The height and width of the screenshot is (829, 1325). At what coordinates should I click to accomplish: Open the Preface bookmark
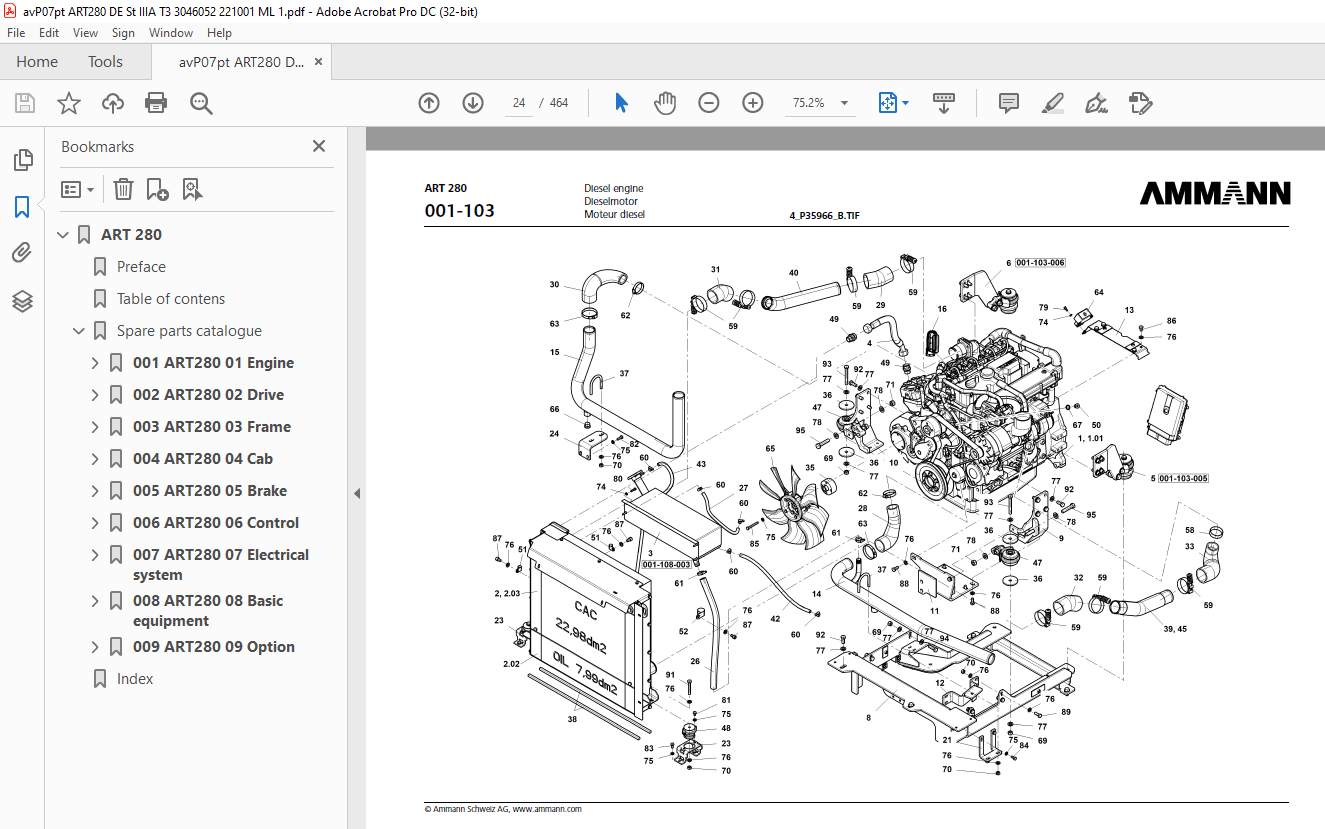point(141,267)
